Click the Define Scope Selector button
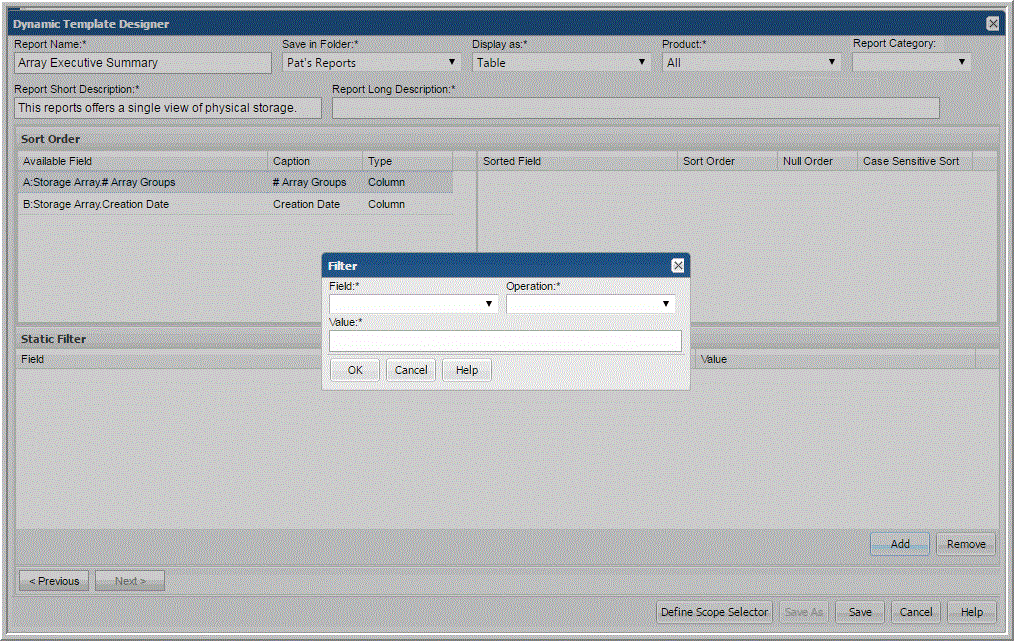This screenshot has width=1014, height=641. coord(714,612)
